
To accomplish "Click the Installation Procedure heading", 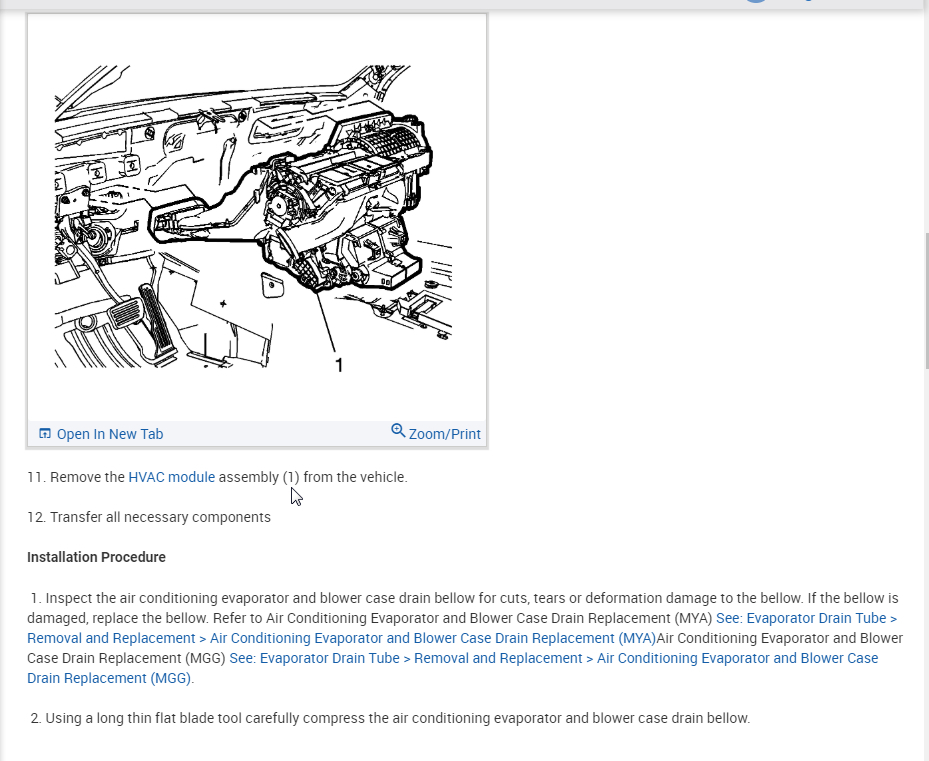I will click(x=97, y=557).
